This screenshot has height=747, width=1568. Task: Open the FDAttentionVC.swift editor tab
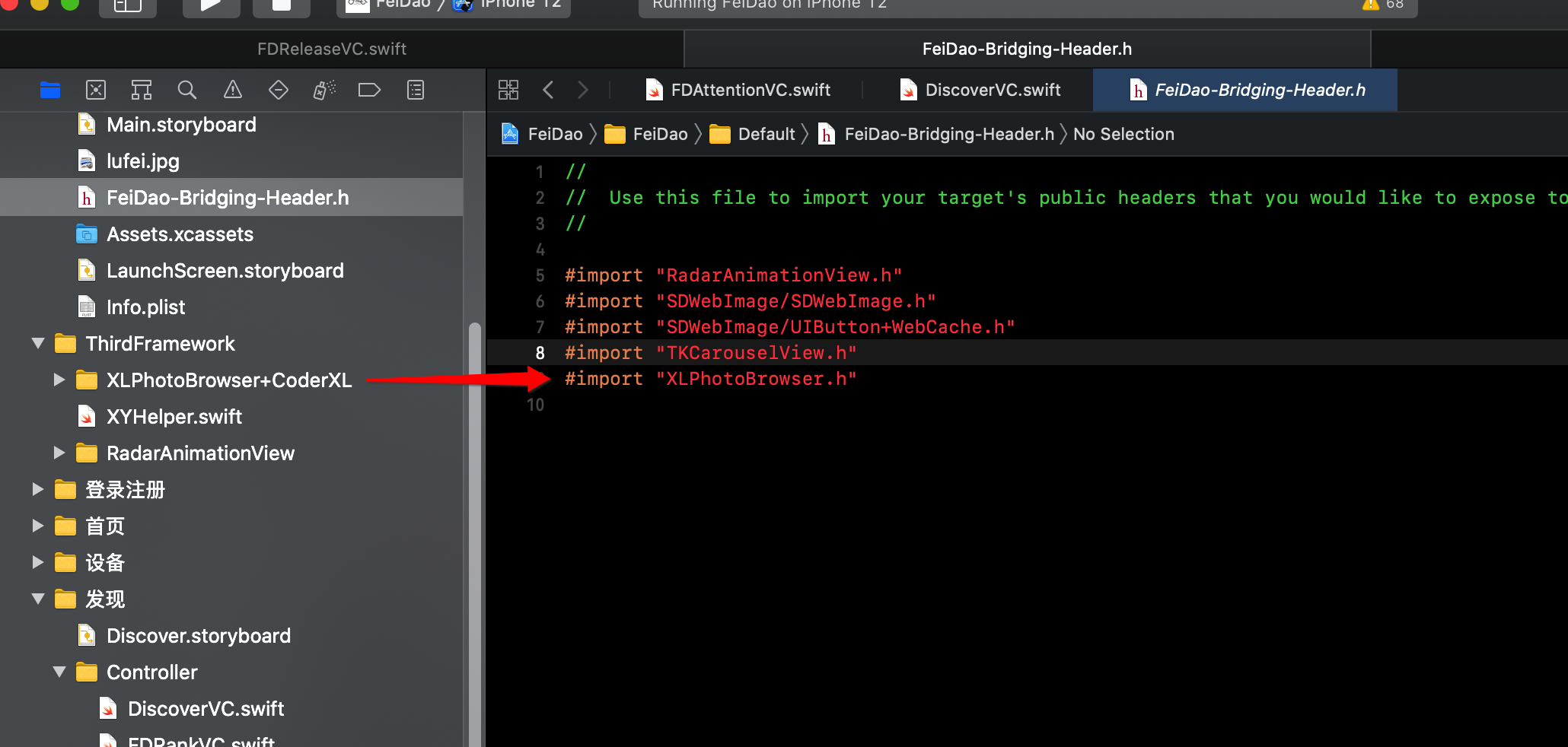738,90
